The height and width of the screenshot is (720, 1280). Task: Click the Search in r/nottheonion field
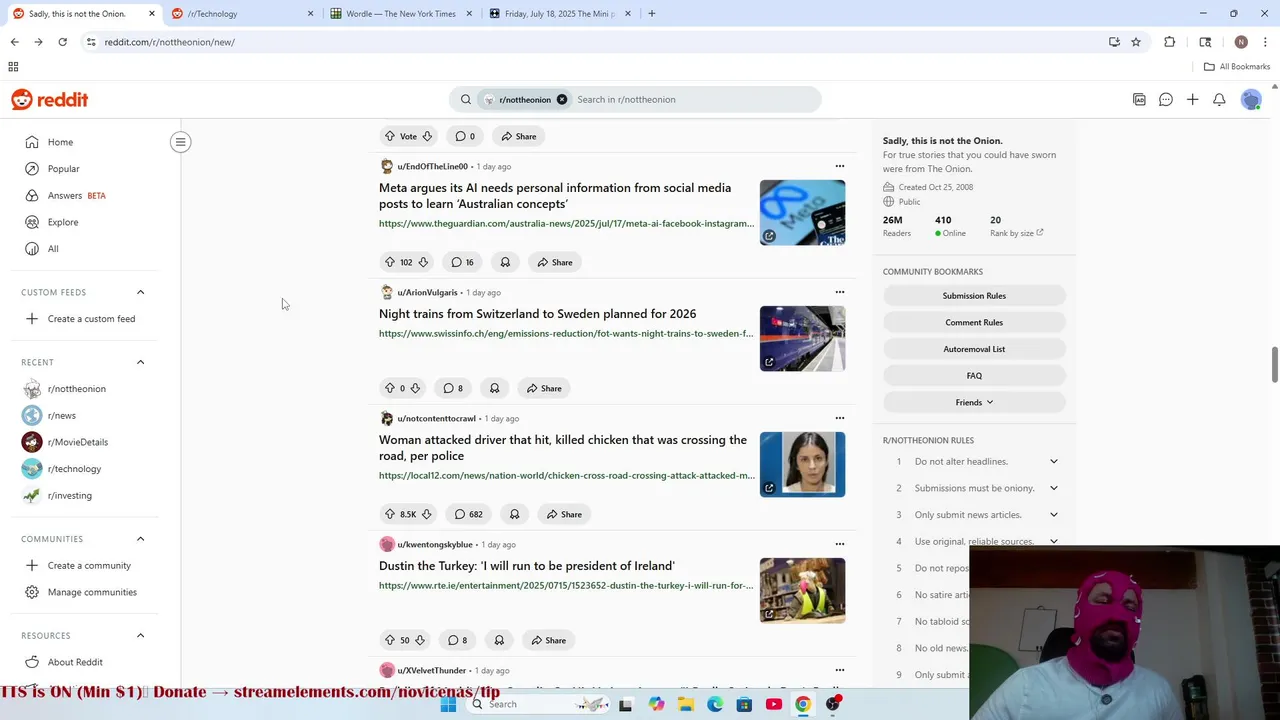695,99
